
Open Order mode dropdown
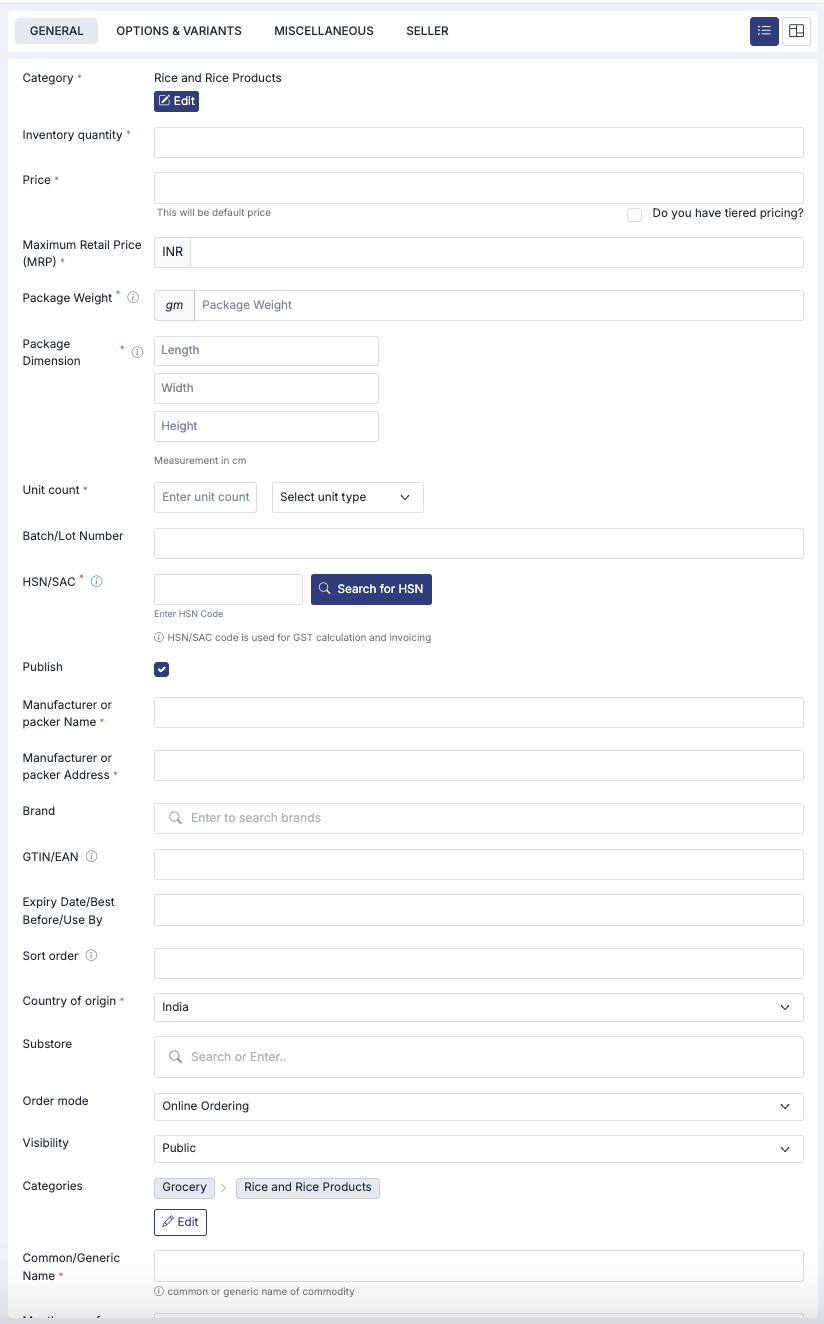[x=478, y=1106]
